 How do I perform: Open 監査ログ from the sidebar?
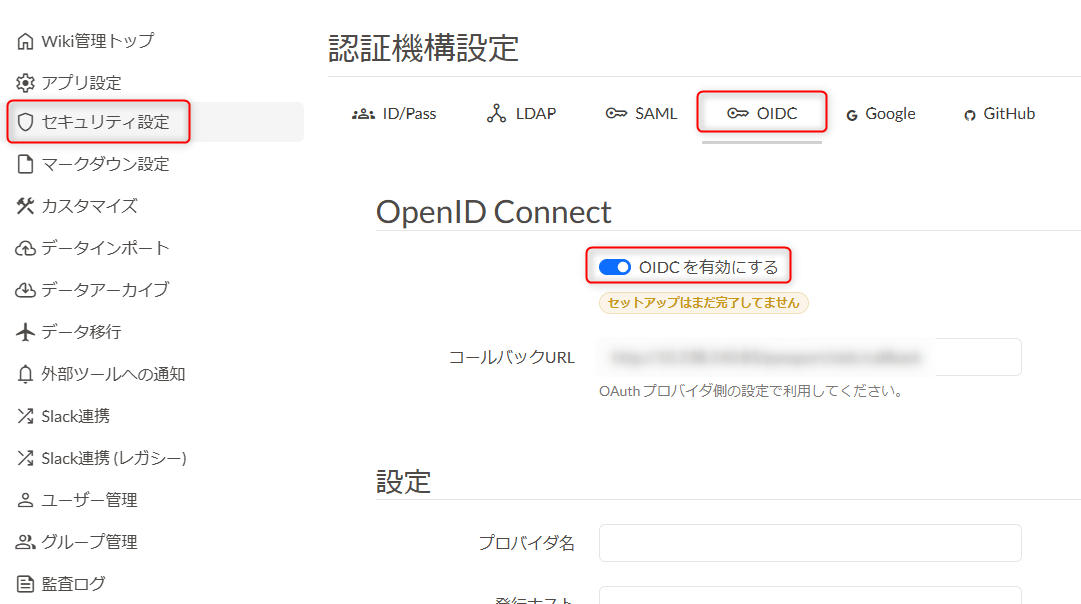(x=73, y=584)
